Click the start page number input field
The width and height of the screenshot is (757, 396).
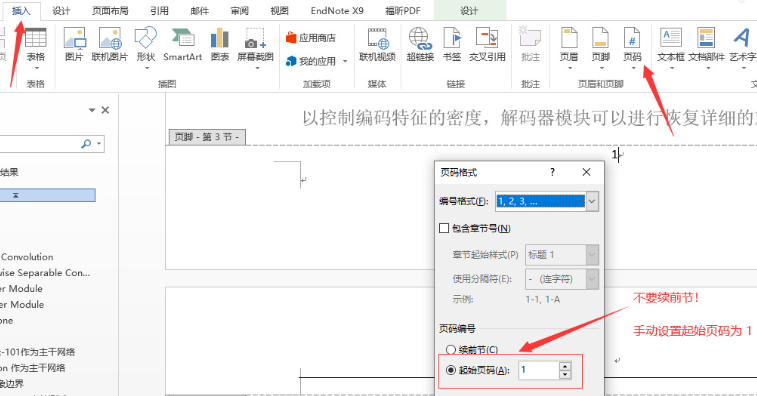(539, 370)
